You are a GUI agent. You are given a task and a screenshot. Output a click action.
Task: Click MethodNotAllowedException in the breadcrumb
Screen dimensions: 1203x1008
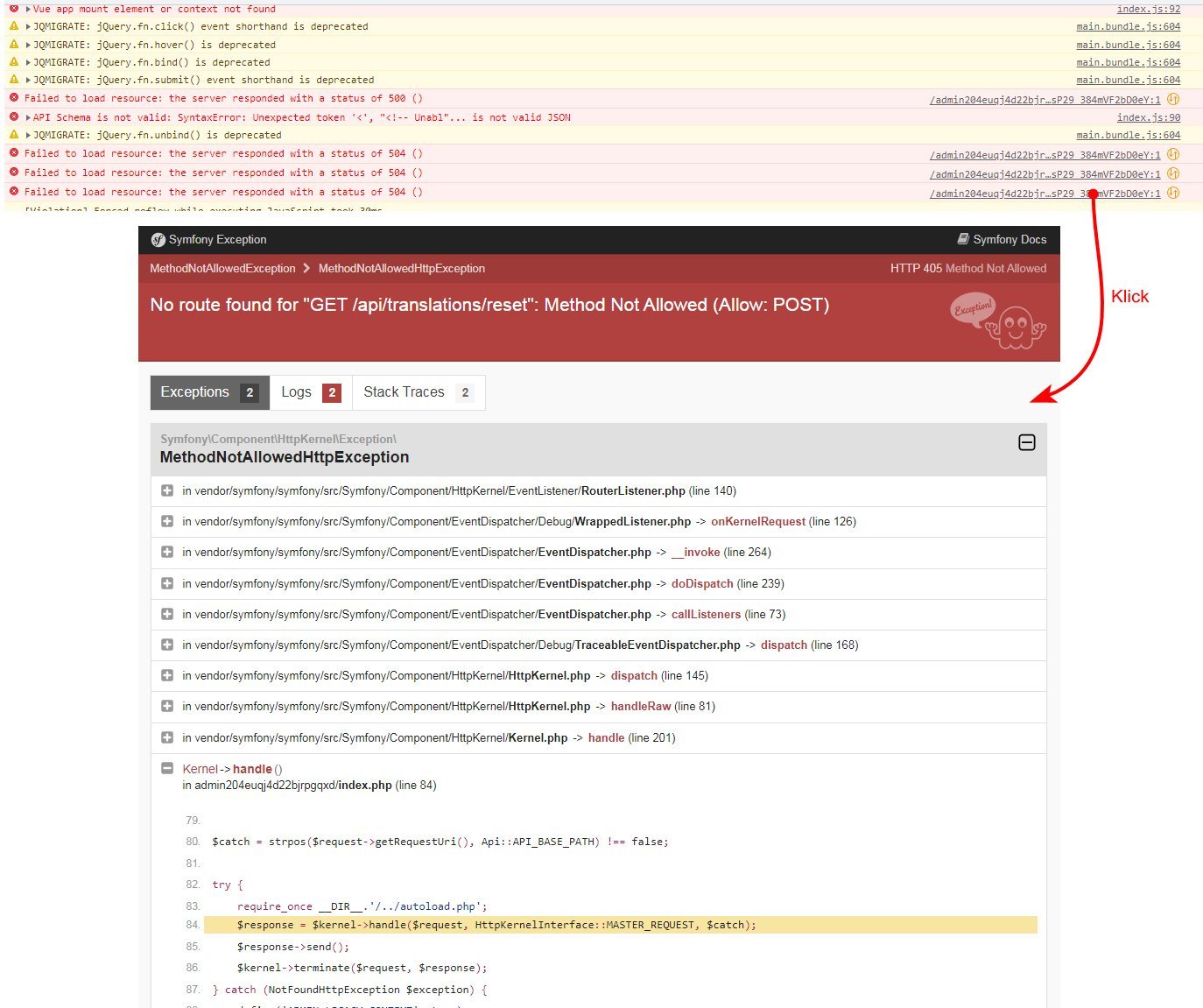(222, 268)
